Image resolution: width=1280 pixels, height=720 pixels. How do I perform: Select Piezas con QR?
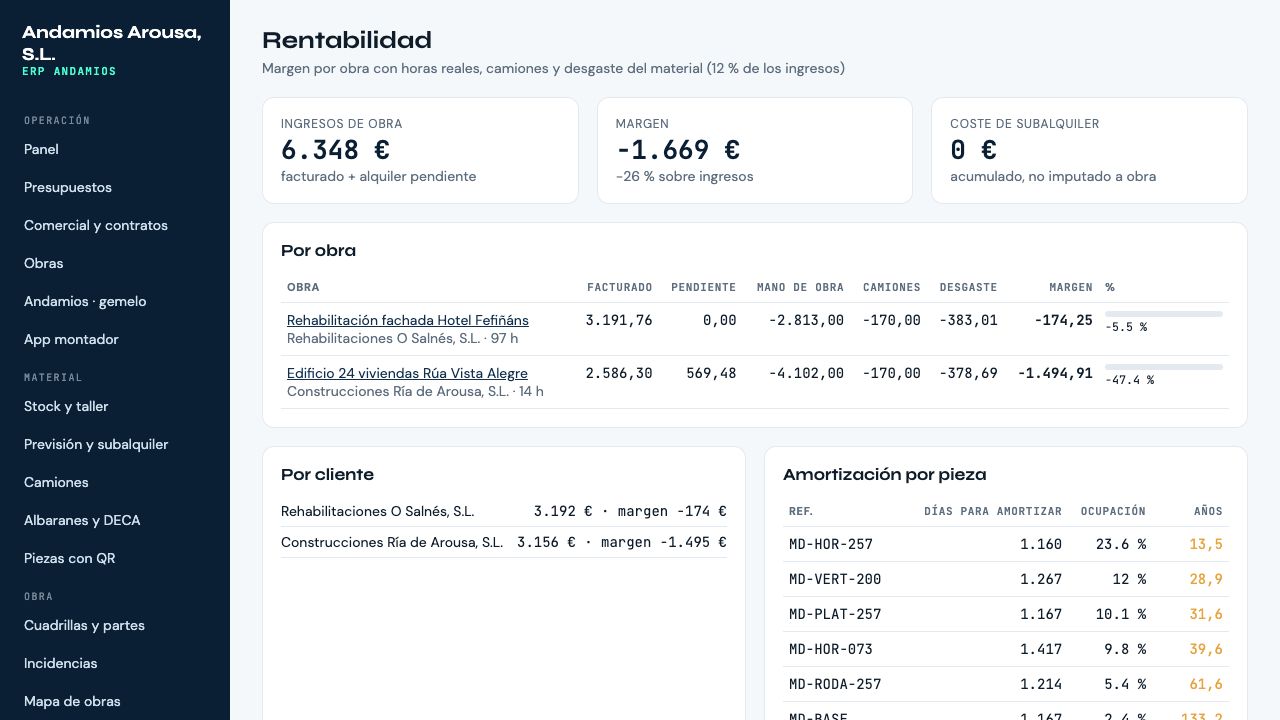tap(70, 558)
